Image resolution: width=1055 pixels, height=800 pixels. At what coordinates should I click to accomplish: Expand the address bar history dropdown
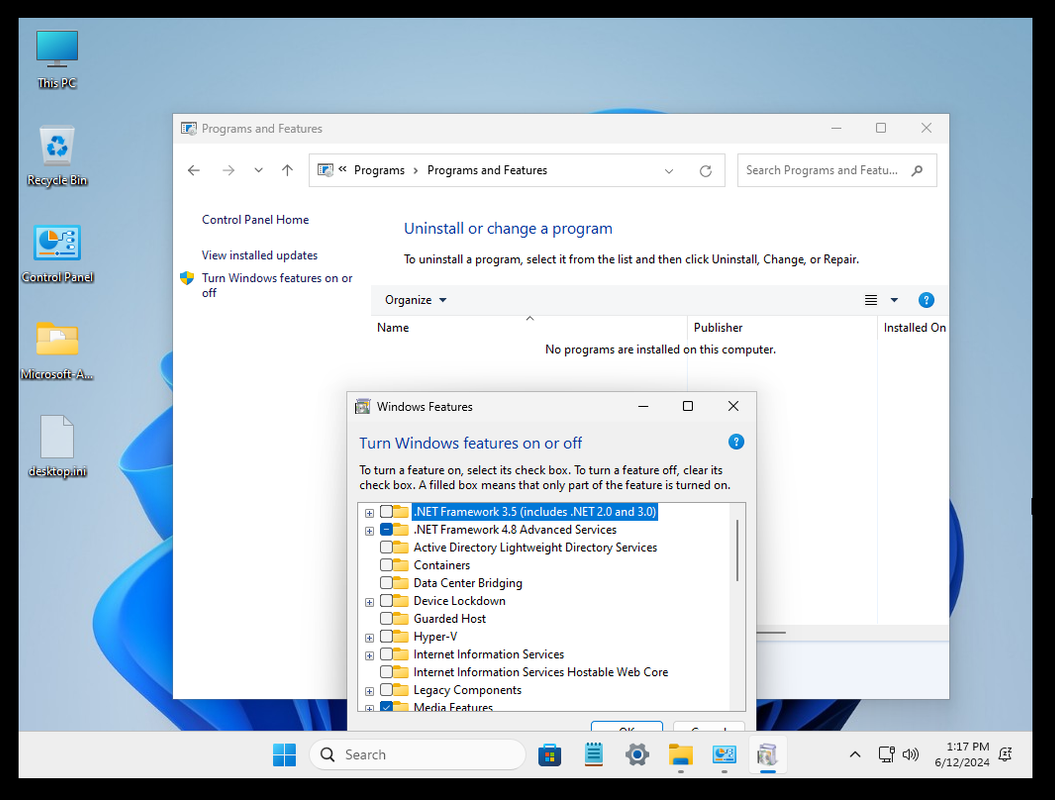coord(669,171)
